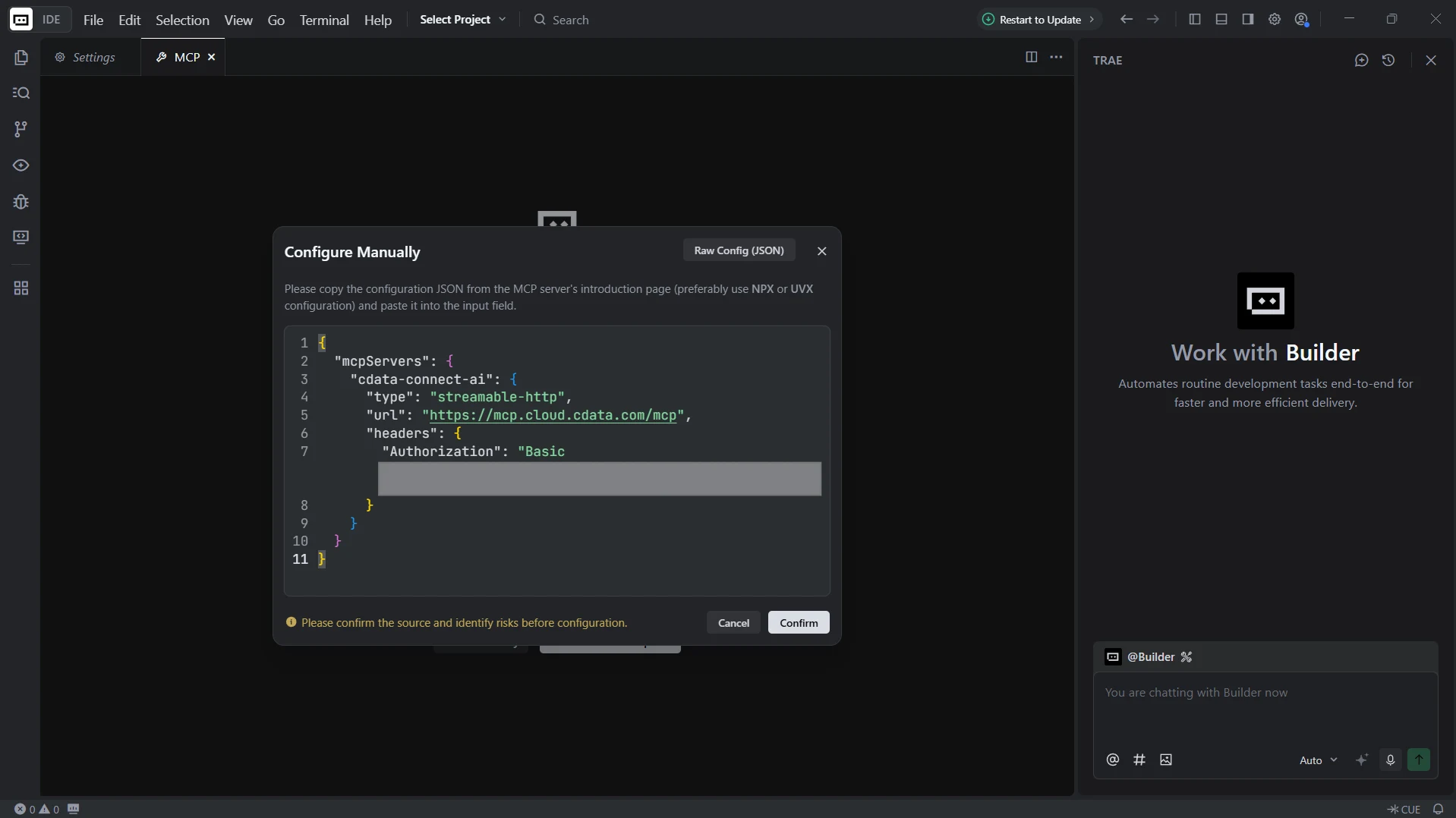Click the Trae logo icon at top-left

coord(21,20)
